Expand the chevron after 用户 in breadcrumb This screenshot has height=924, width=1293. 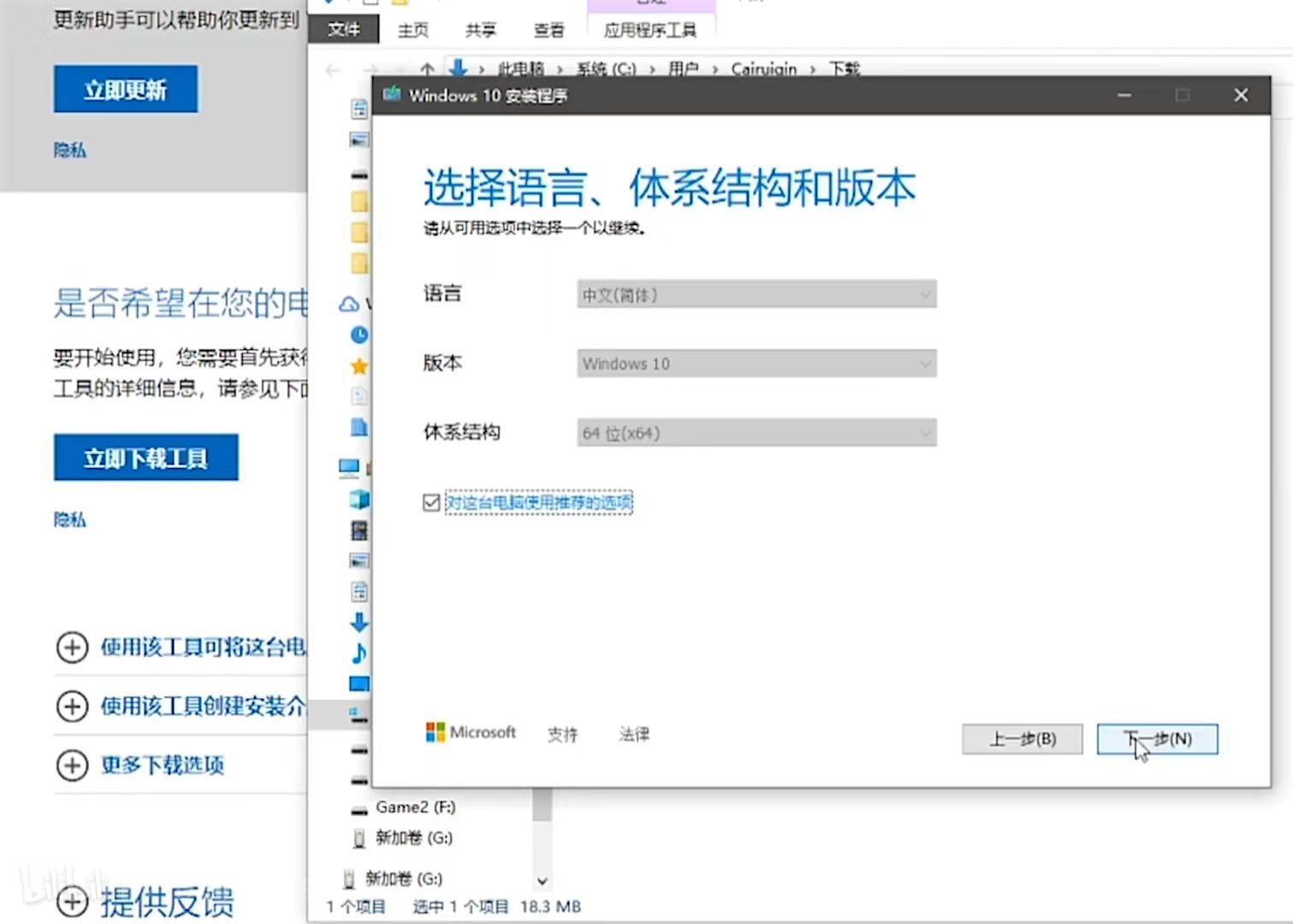715,69
